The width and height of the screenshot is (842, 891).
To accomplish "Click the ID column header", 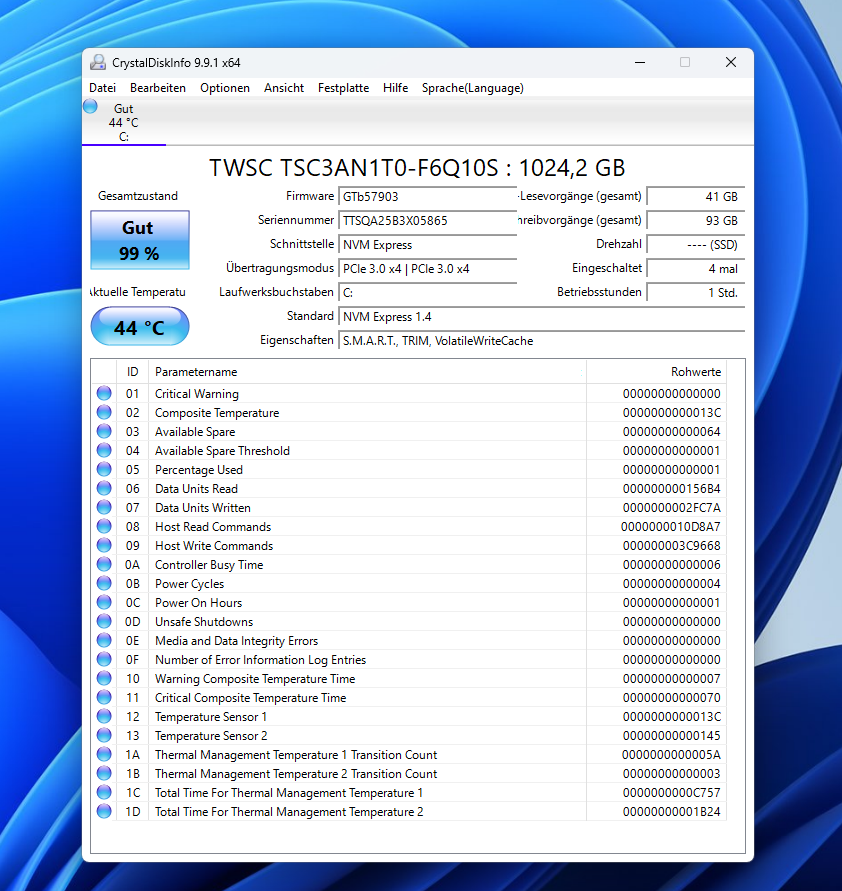I will [x=132, y=372].
